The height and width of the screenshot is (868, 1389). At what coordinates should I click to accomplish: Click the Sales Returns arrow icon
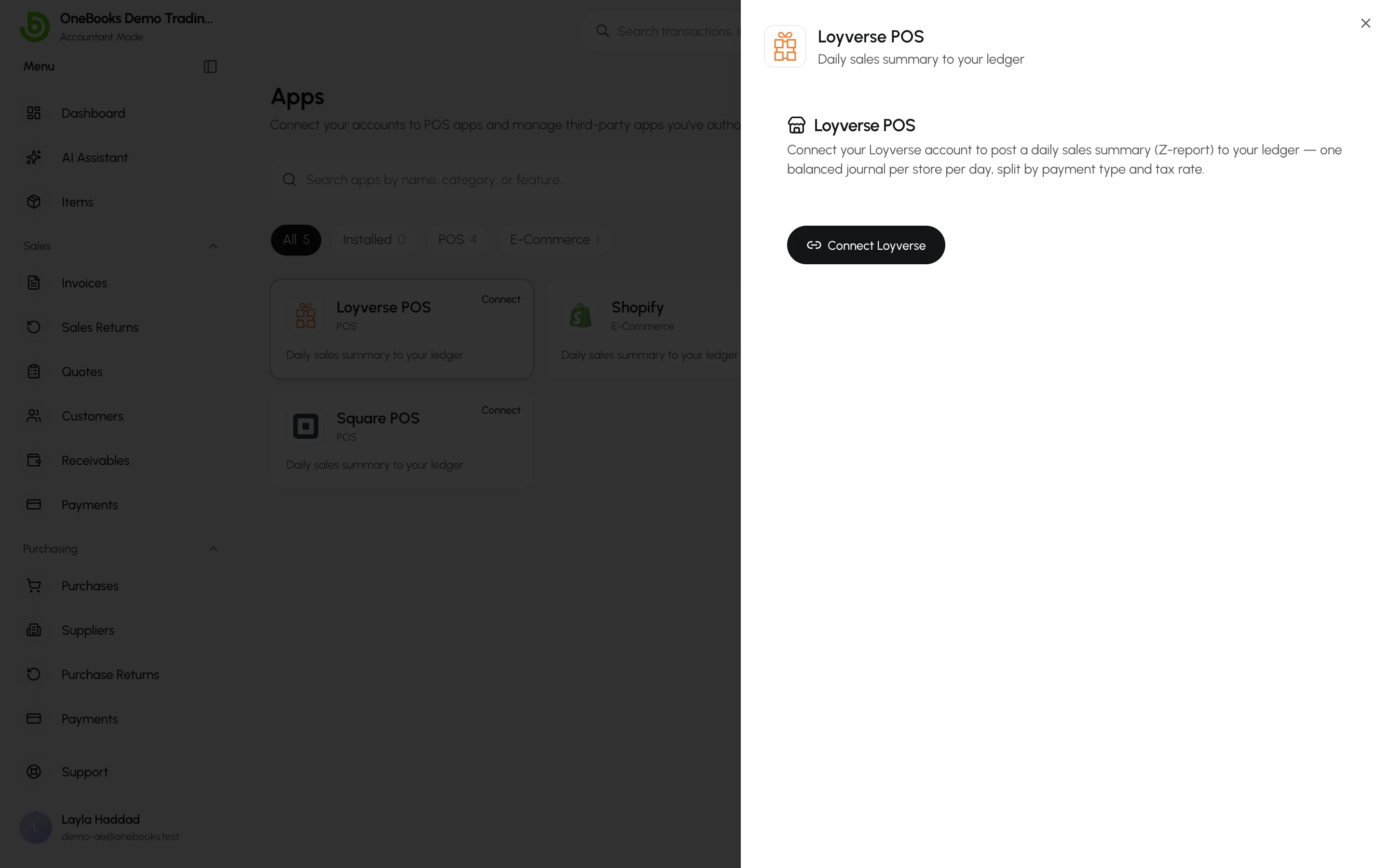point(34,326)
